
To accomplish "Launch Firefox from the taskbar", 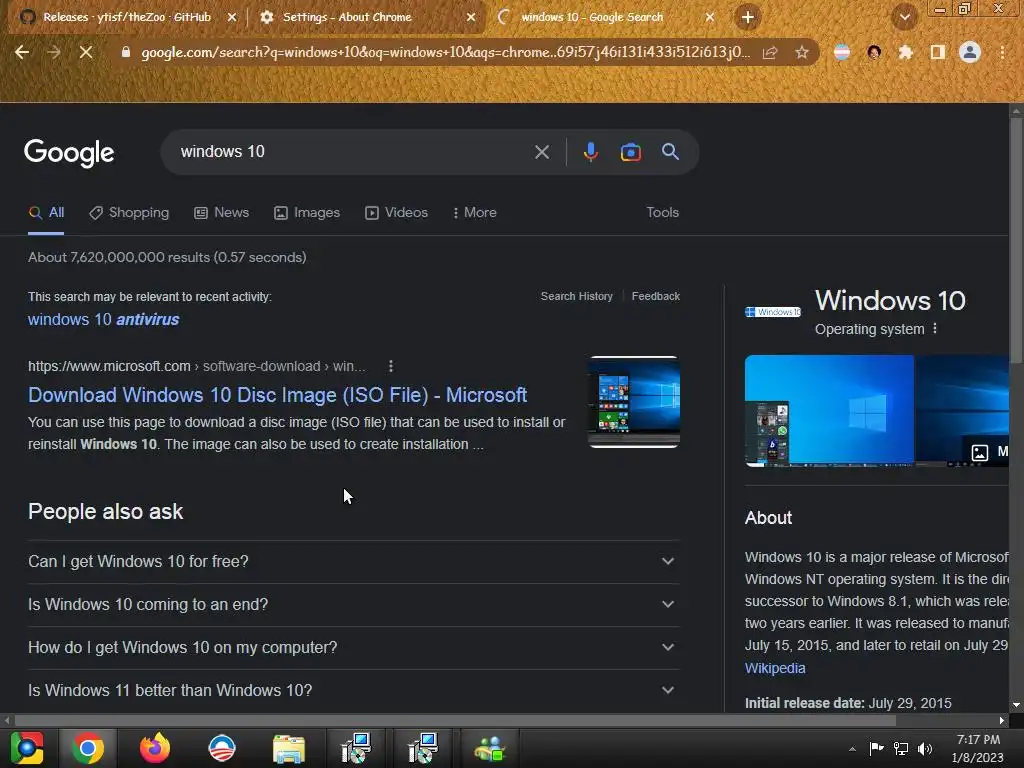I will (x=155, y=748).
